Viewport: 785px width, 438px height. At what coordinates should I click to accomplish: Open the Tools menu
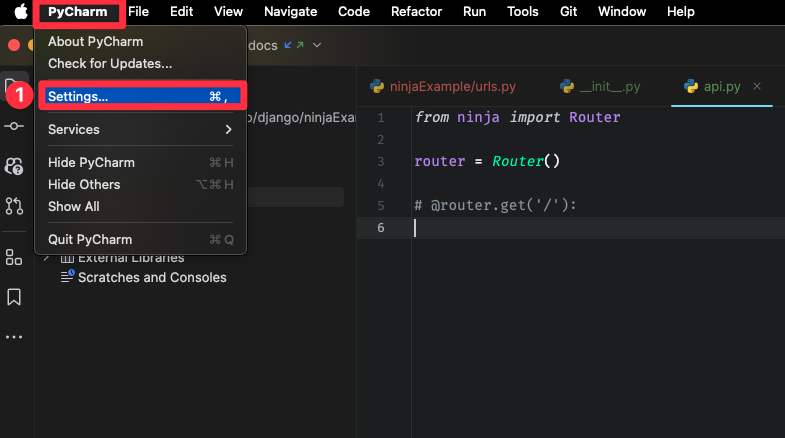pyautogui.click(x=523, y=12)
